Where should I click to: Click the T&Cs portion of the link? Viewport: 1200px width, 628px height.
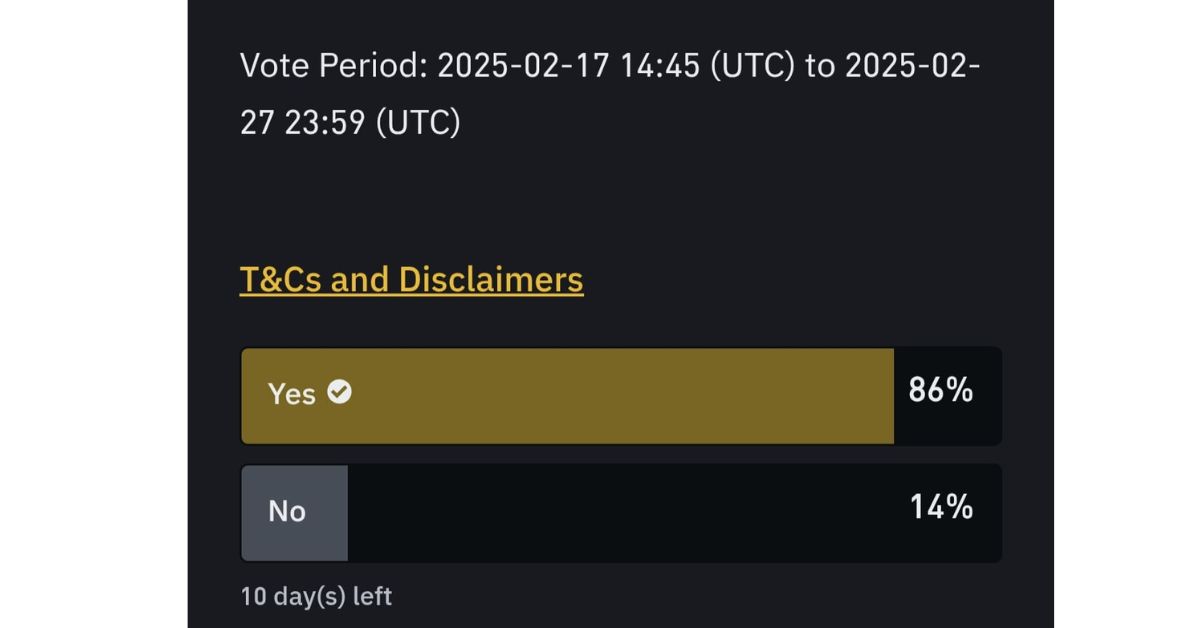(x=281, y=279)
